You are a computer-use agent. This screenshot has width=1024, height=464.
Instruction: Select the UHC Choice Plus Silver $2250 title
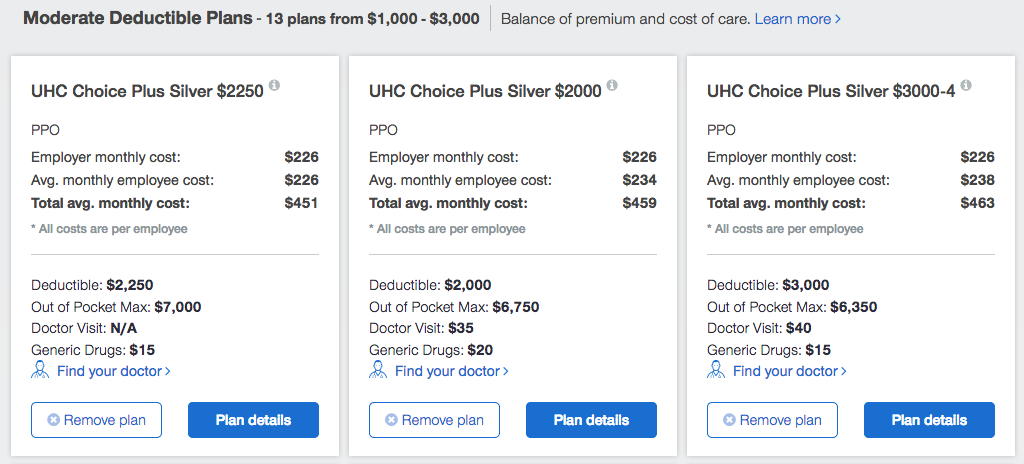coord(148,91)
